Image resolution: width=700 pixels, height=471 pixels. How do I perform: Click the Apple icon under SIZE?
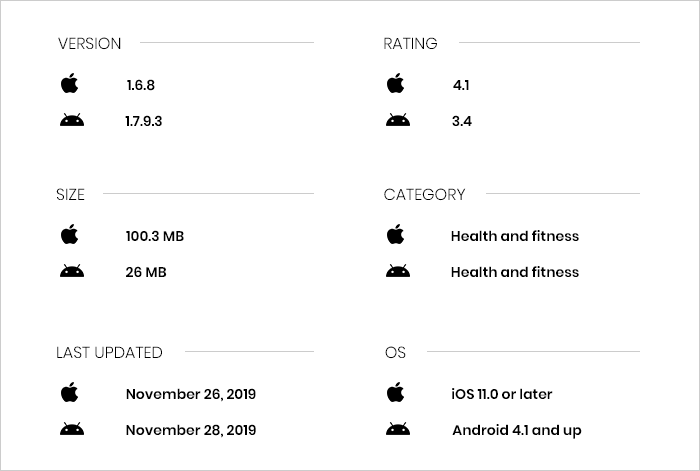[x=69, y=235]
